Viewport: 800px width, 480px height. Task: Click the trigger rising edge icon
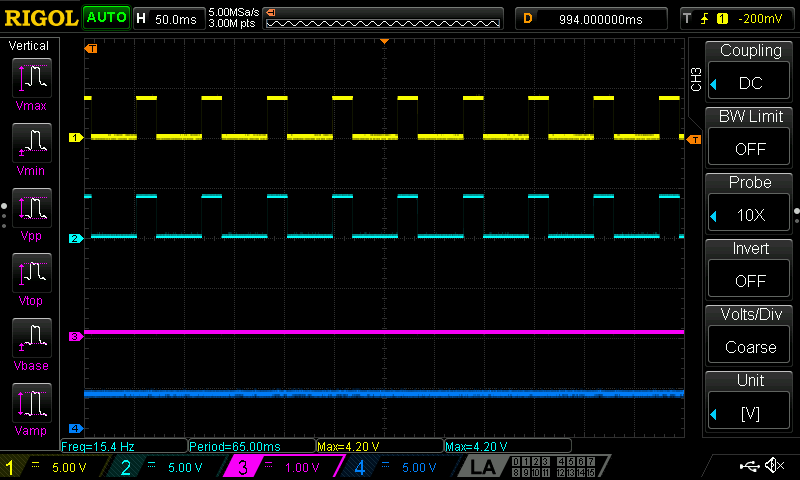click(704, 19)
